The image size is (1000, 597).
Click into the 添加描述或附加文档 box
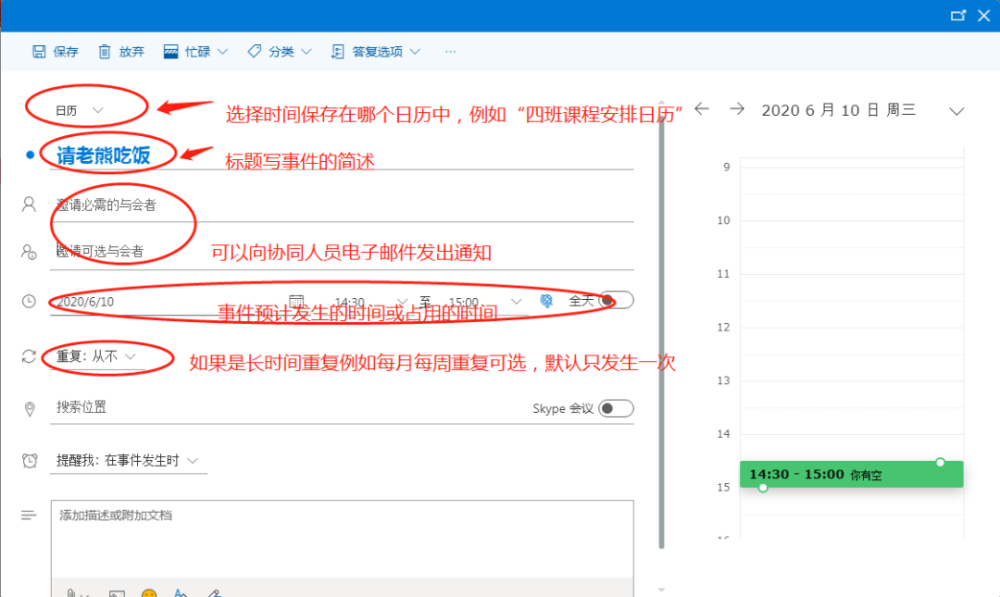342,539
